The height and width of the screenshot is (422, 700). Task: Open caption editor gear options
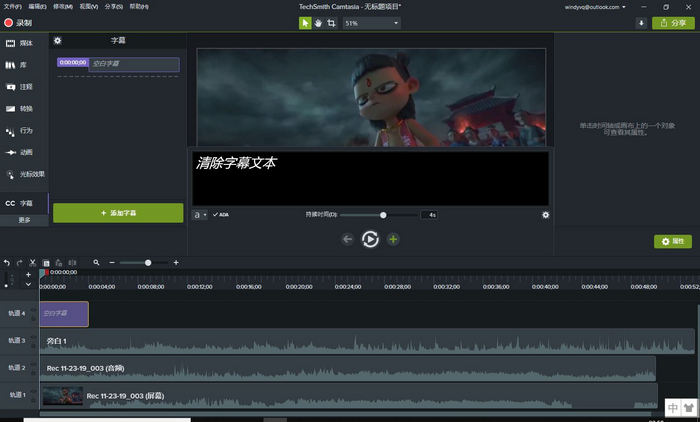click(x=546, y=215)
